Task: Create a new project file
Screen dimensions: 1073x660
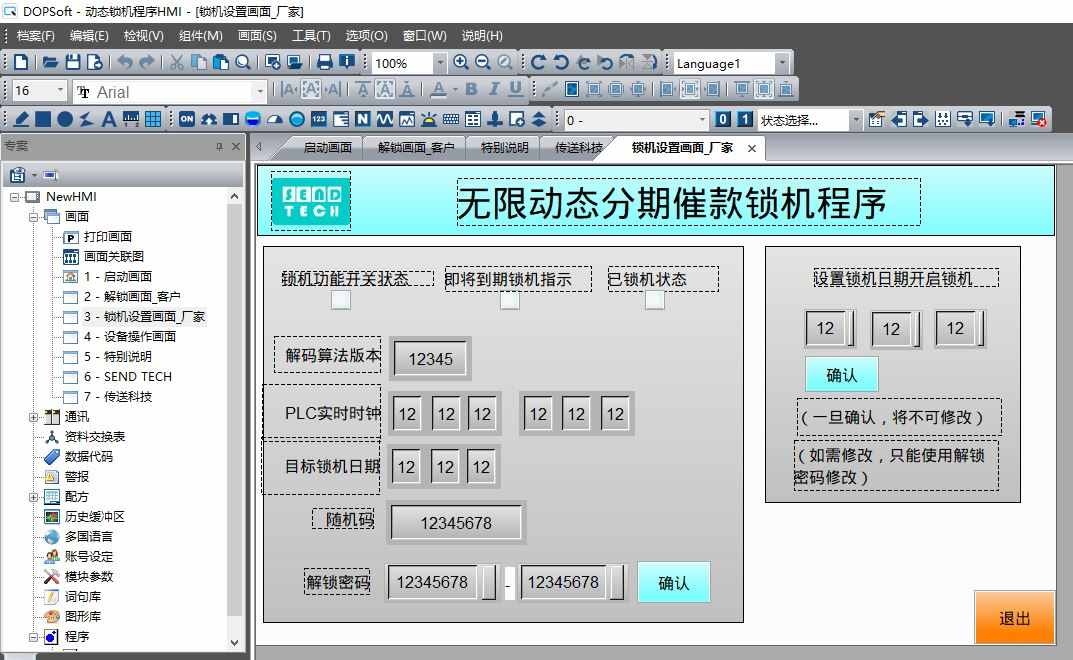Action: click(21, 62)
